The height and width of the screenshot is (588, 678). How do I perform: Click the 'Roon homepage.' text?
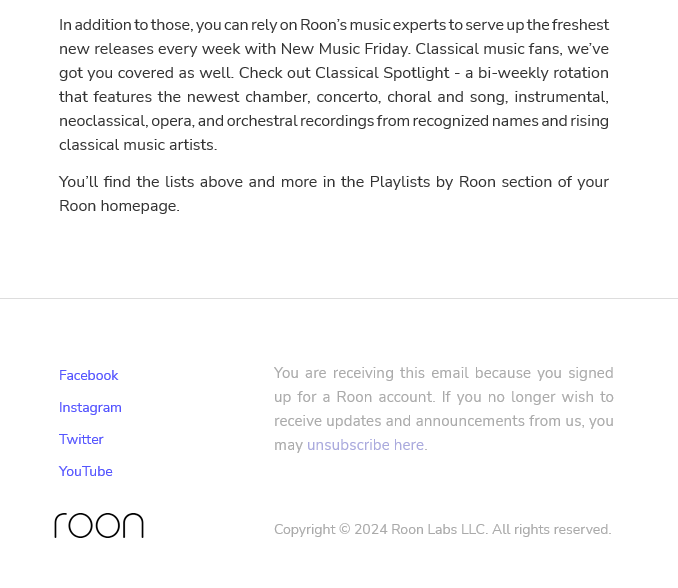[119, 206]
